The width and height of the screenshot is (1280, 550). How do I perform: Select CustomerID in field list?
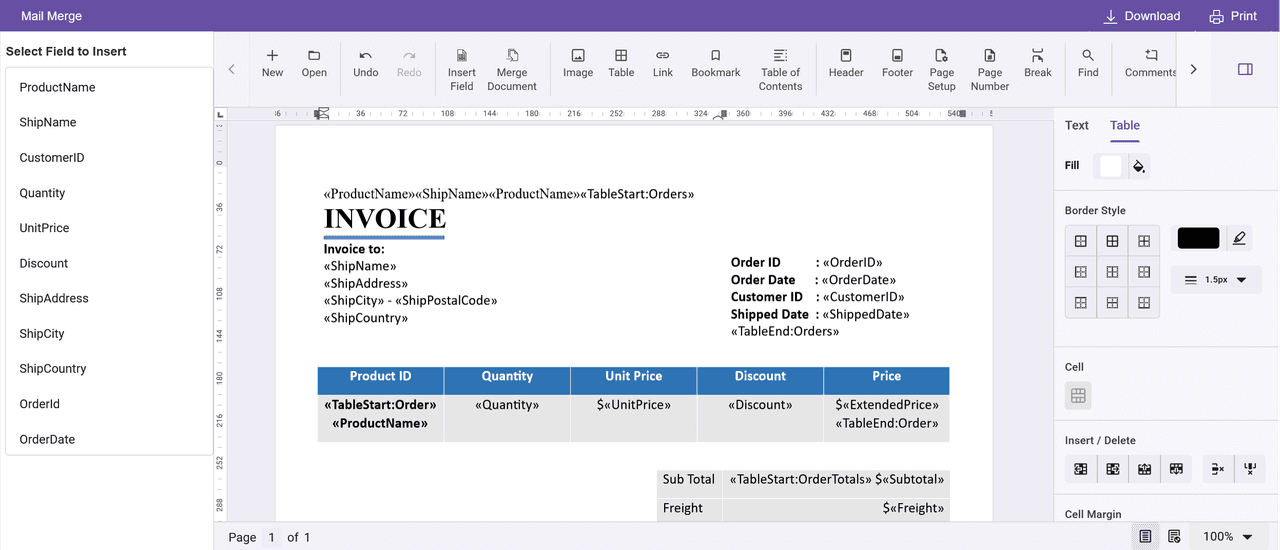(x=109, y=157)
